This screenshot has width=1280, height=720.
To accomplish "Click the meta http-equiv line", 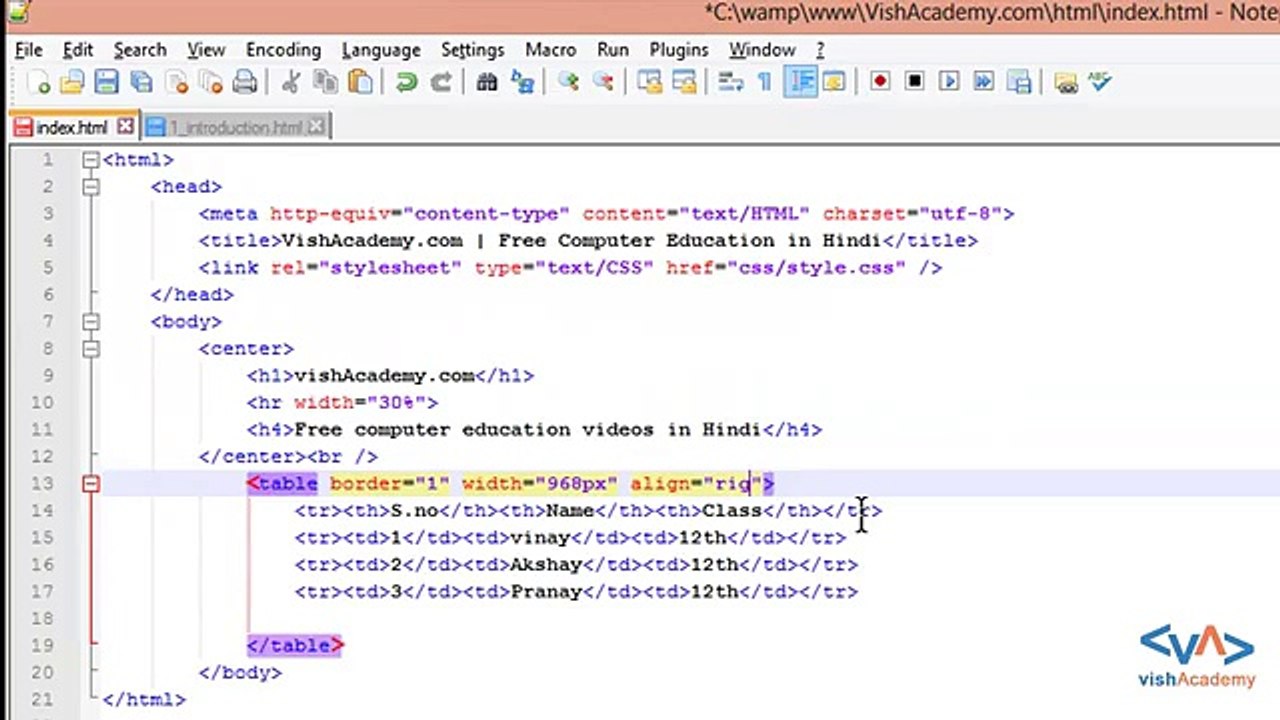I will coord(606,214).
